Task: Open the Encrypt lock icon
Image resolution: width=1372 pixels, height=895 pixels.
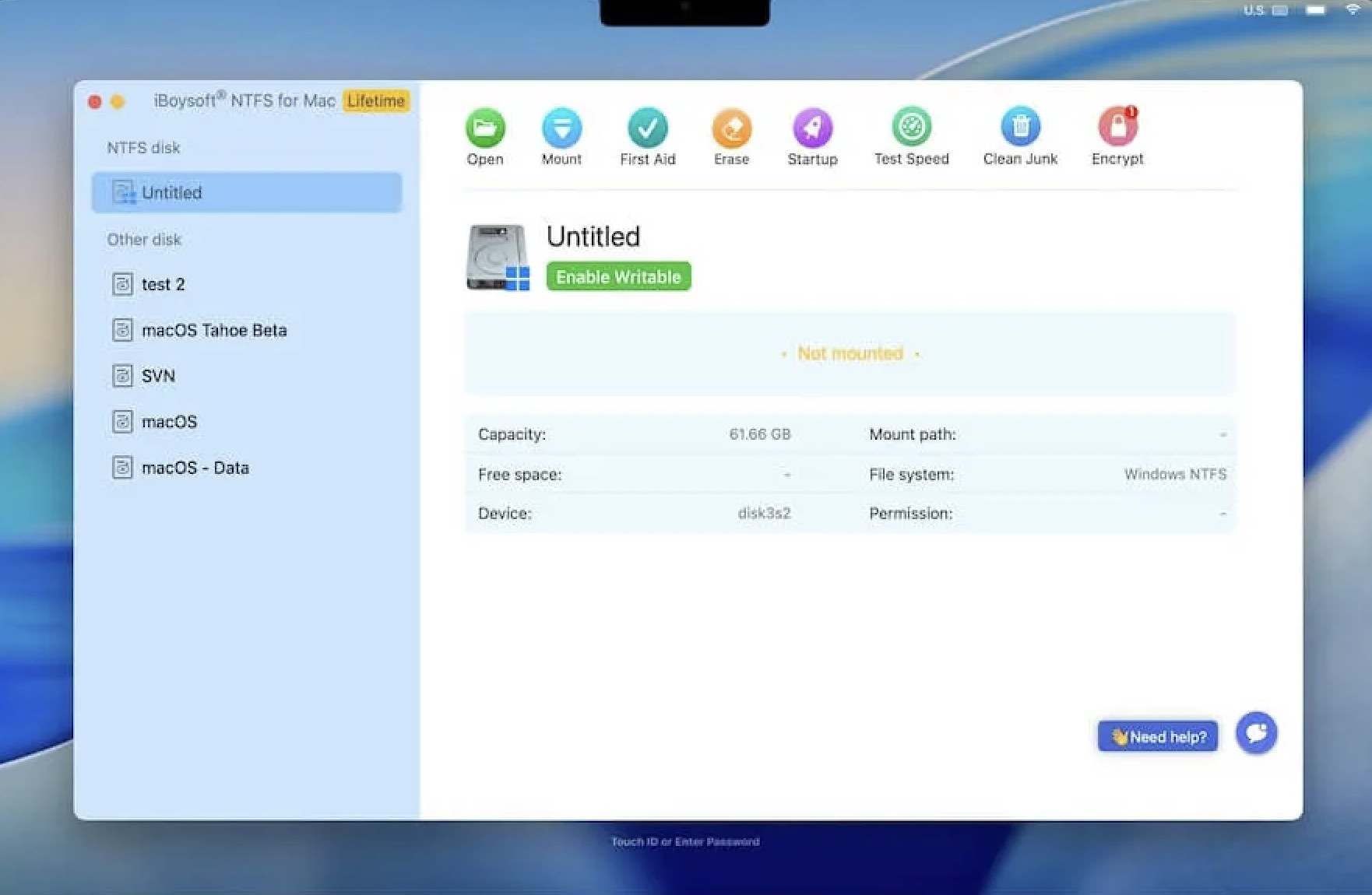Action: point(1117,127)
